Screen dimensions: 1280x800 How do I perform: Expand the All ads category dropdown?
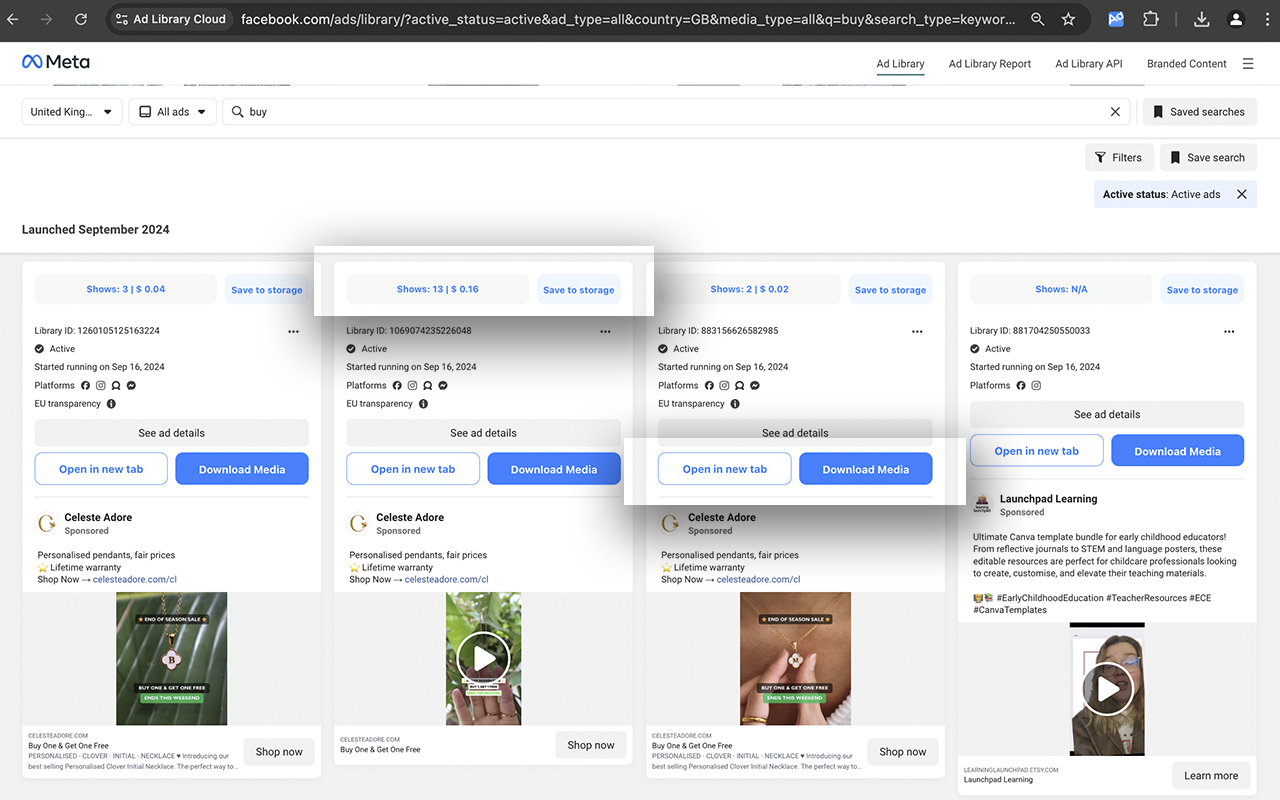pyautogui.click(x=173, y=112)
